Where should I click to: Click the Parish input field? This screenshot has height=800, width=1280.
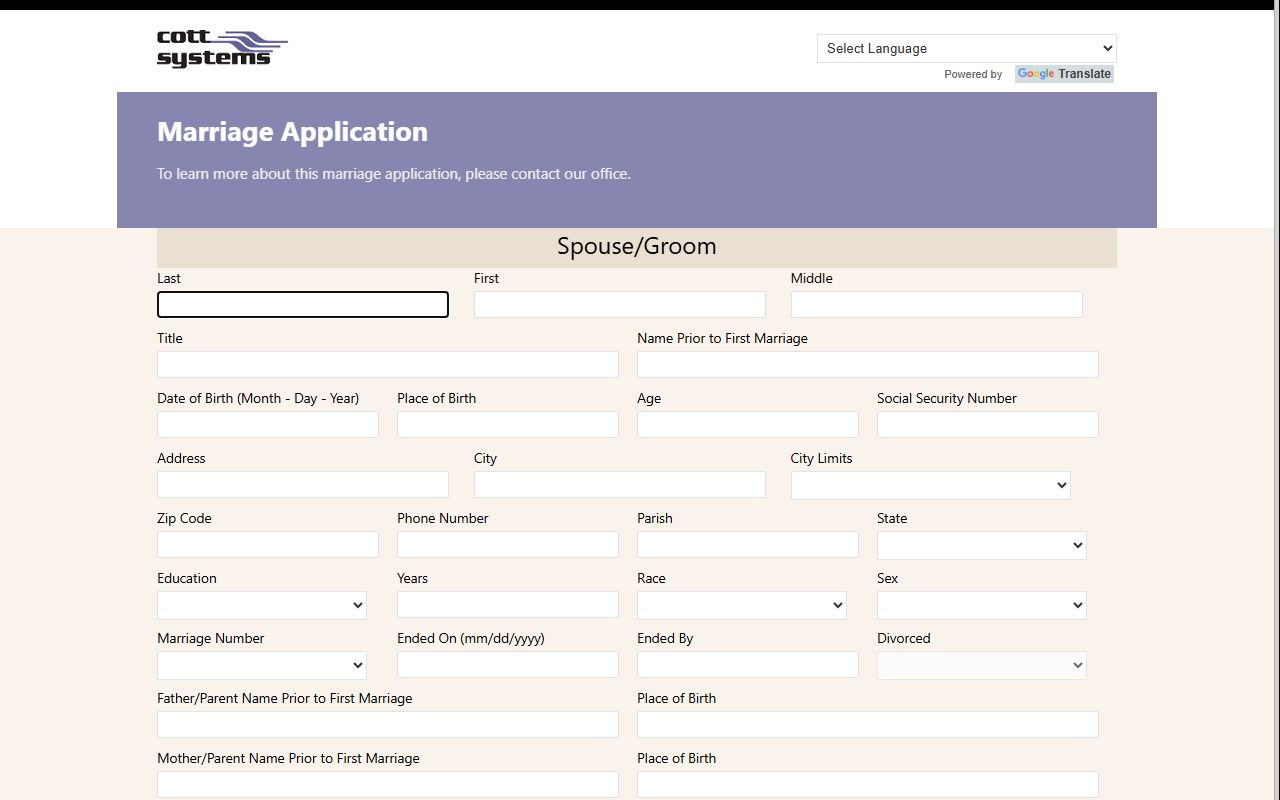point(748,544)
